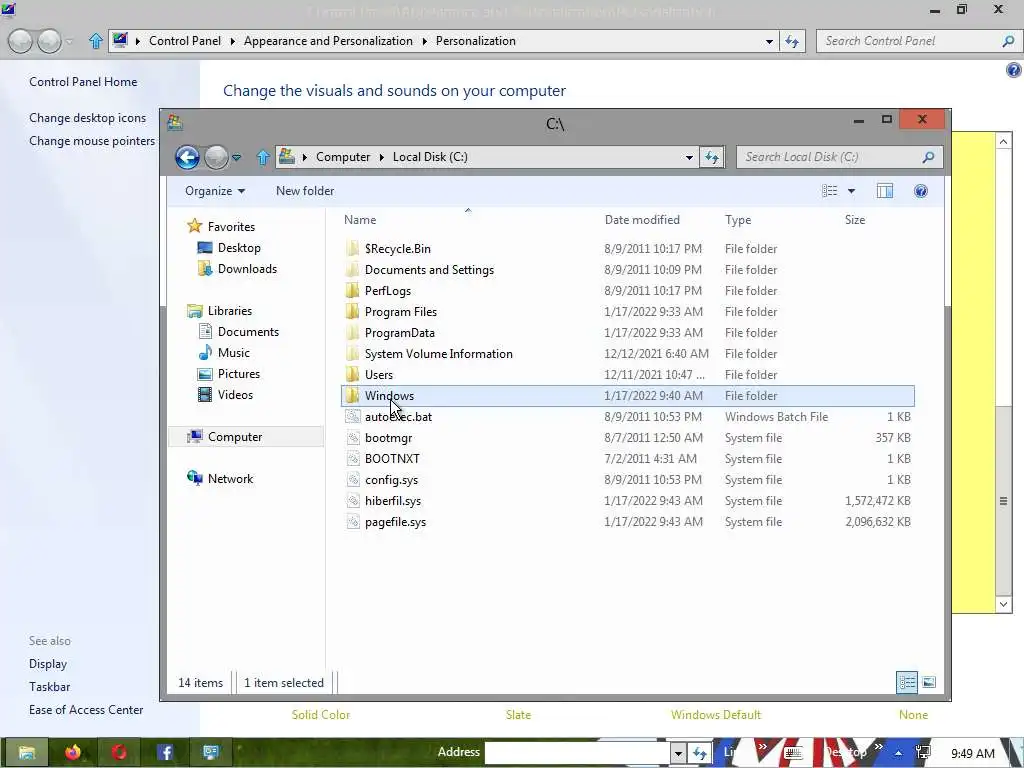Select the Documents and Settings folder

(429, 270)
